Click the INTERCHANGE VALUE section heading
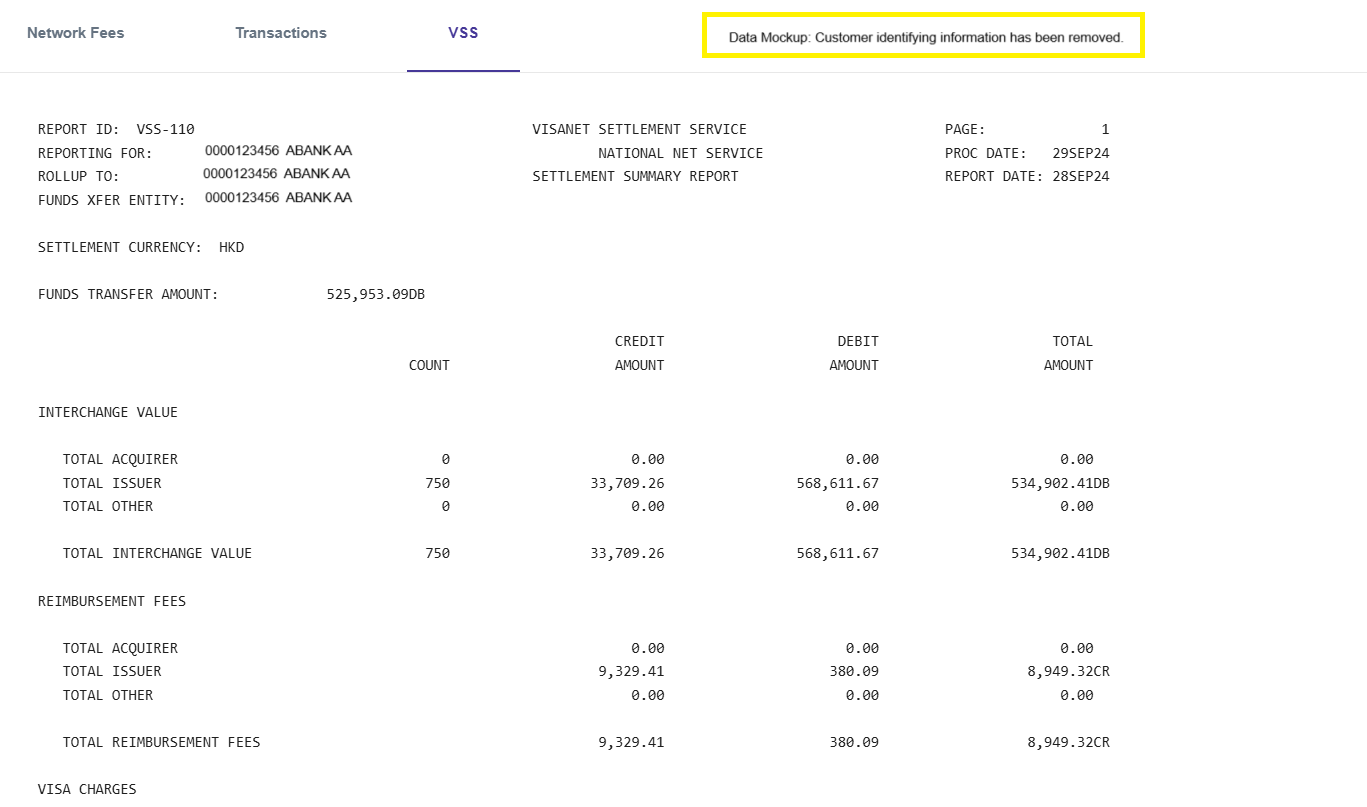The width and height of the screenshot is (1367, 807). [108, 412]
